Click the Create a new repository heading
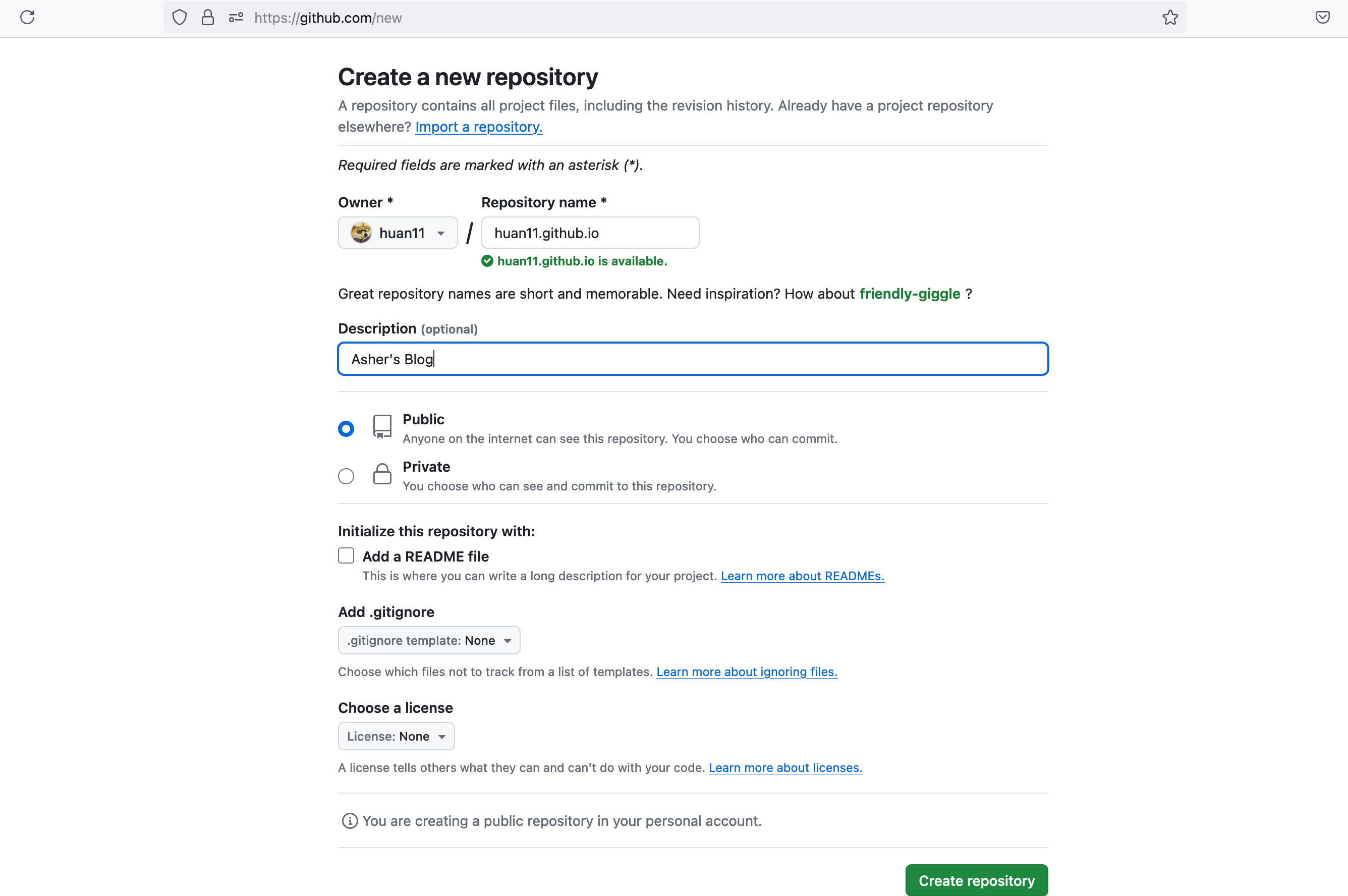Image resolution: width=1348 pixels, height=896 pixels. pyautogui.click(x=468, y=77)
